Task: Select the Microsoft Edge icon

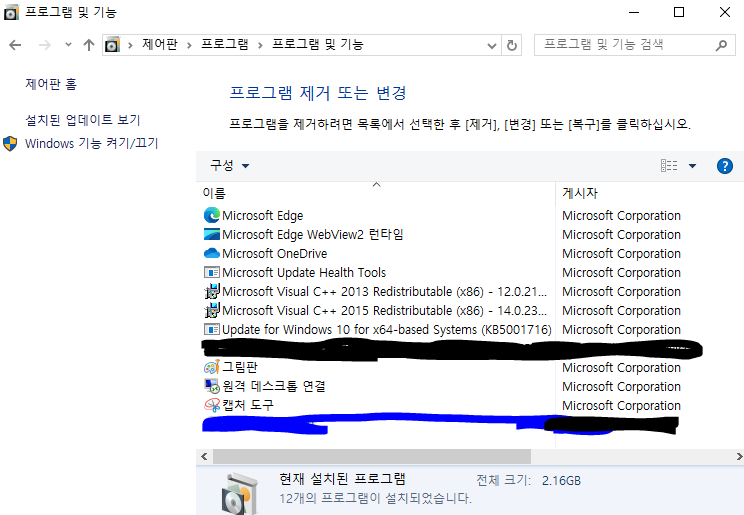Action: (212, 215)
